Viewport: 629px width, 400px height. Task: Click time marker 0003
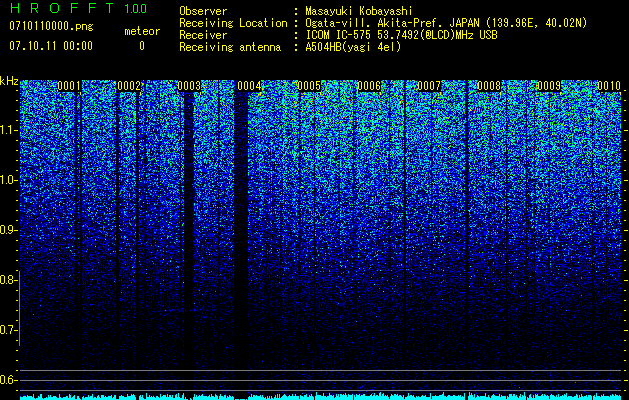[189, 86]
